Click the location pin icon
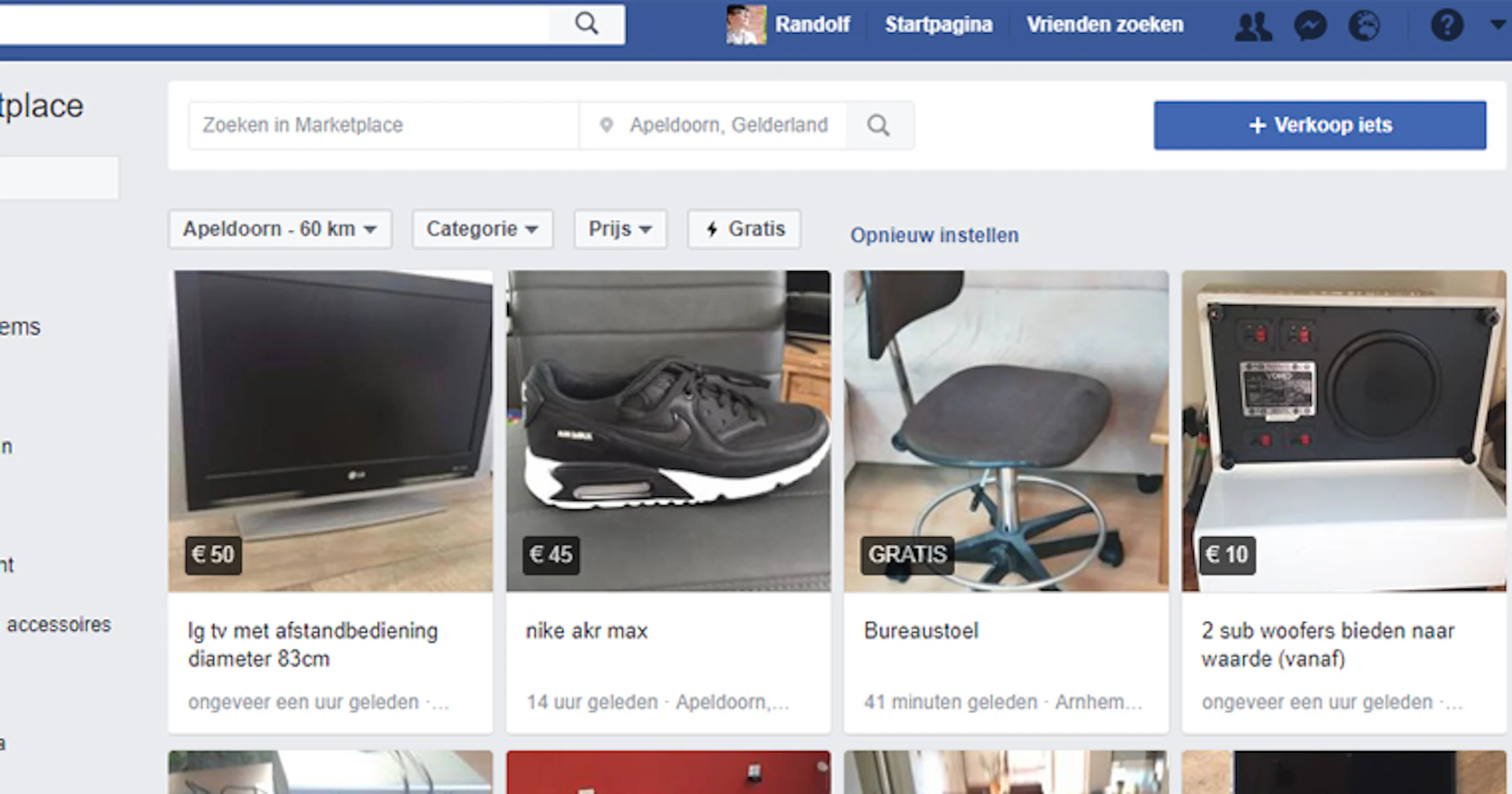This screenshot has height=794, width=1512. pyautogui.click(x=607, y=125)
